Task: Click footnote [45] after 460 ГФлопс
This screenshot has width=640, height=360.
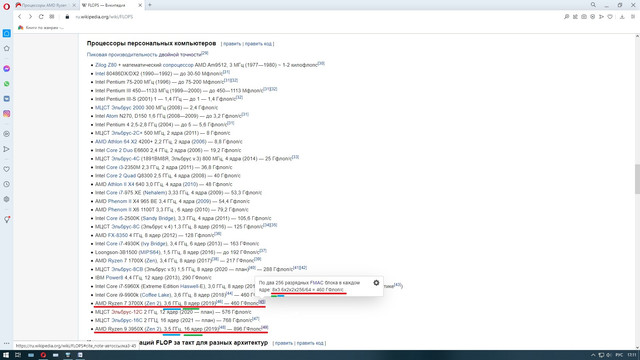Action: tap(262, 302)
